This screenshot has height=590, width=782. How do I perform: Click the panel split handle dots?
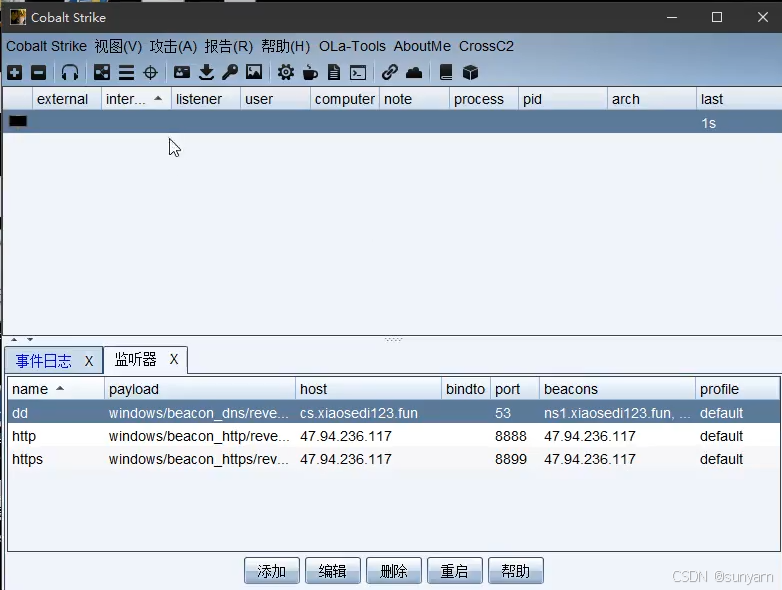click(393, 339)
